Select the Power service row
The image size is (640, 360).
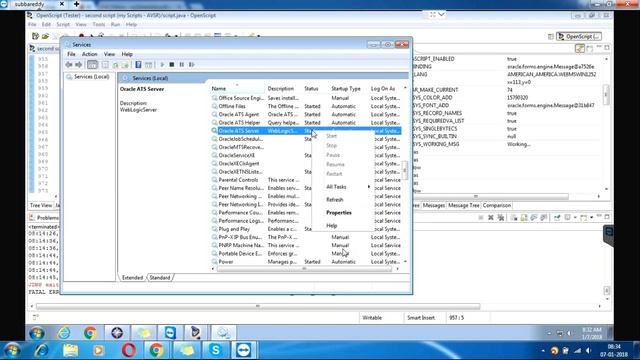(x=306, y=262)
